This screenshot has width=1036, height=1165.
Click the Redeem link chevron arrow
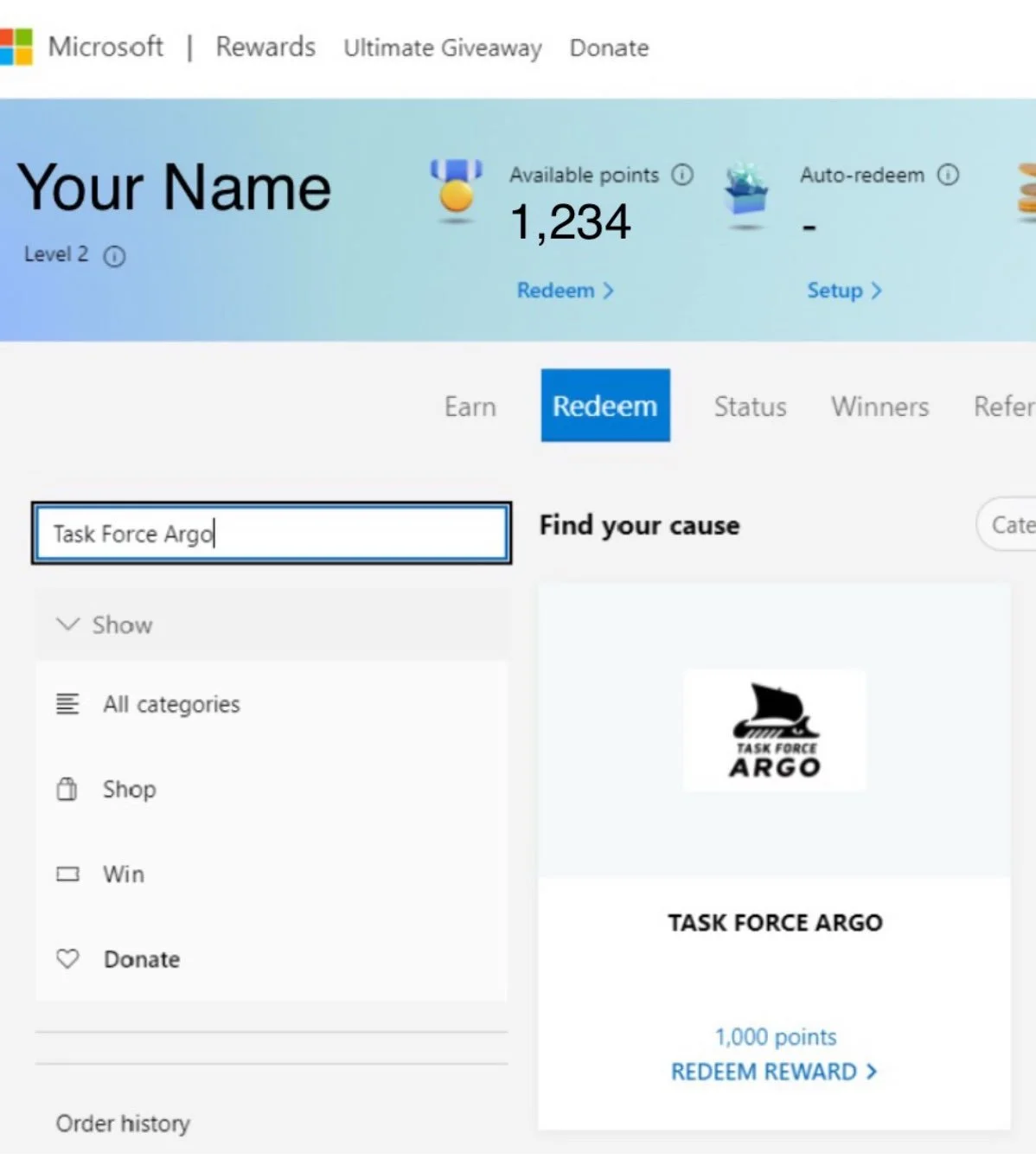tap(609, 291)
